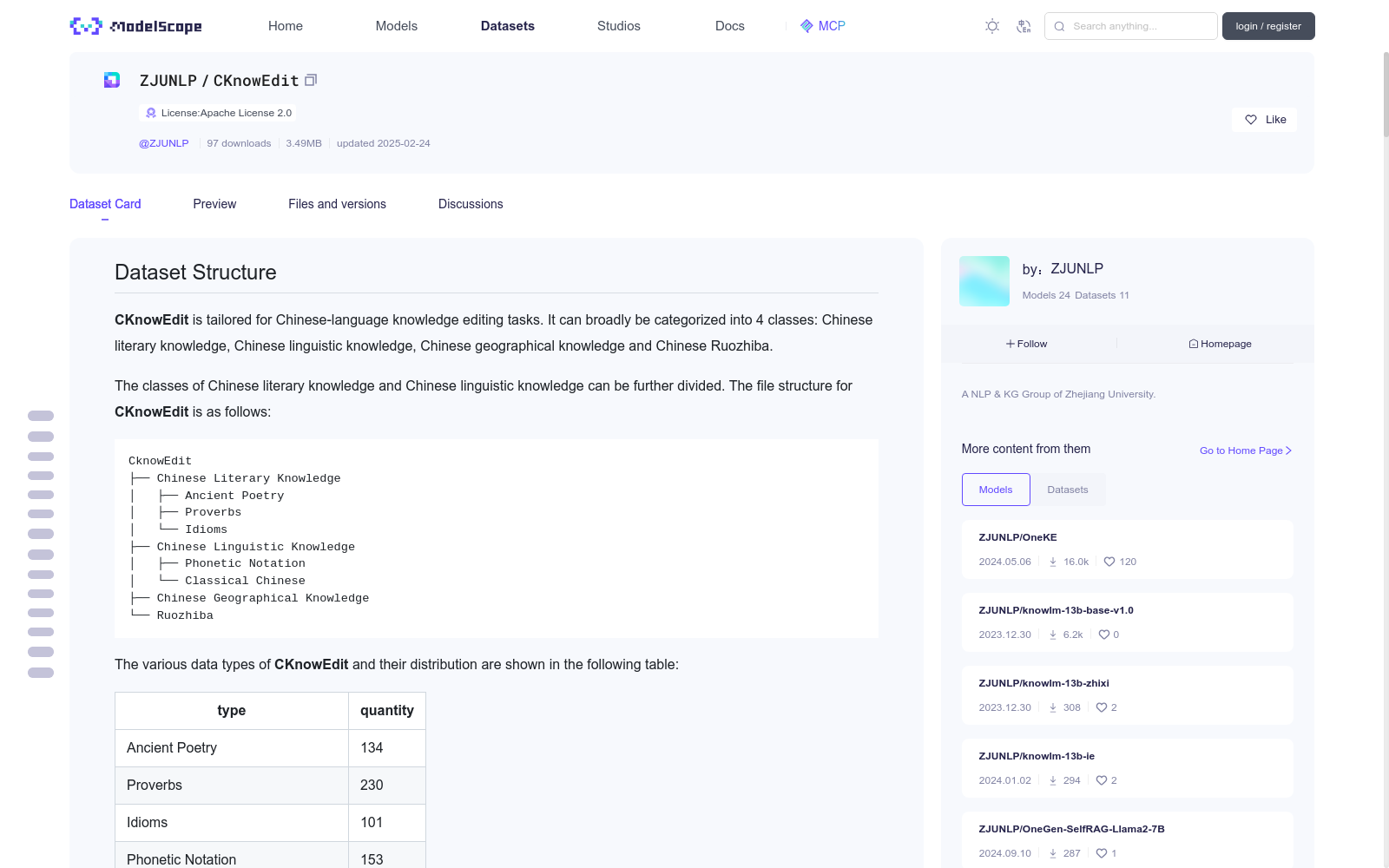Select Datasets in the top navigation
Viewport: 1389px width, 868px height.
click(508, 26)
